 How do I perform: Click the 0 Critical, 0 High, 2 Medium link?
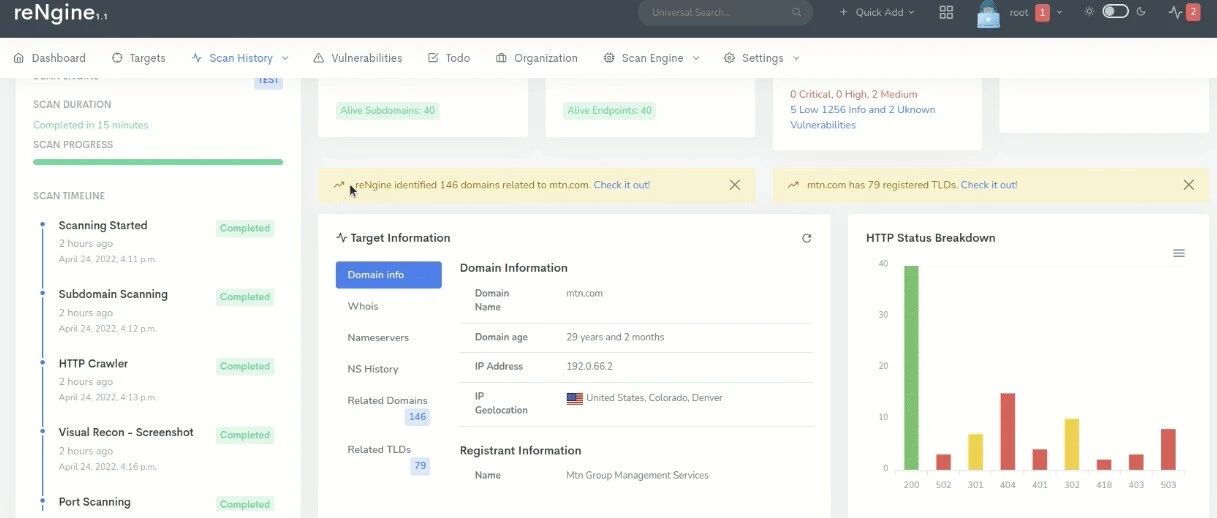tap(854, 94)
